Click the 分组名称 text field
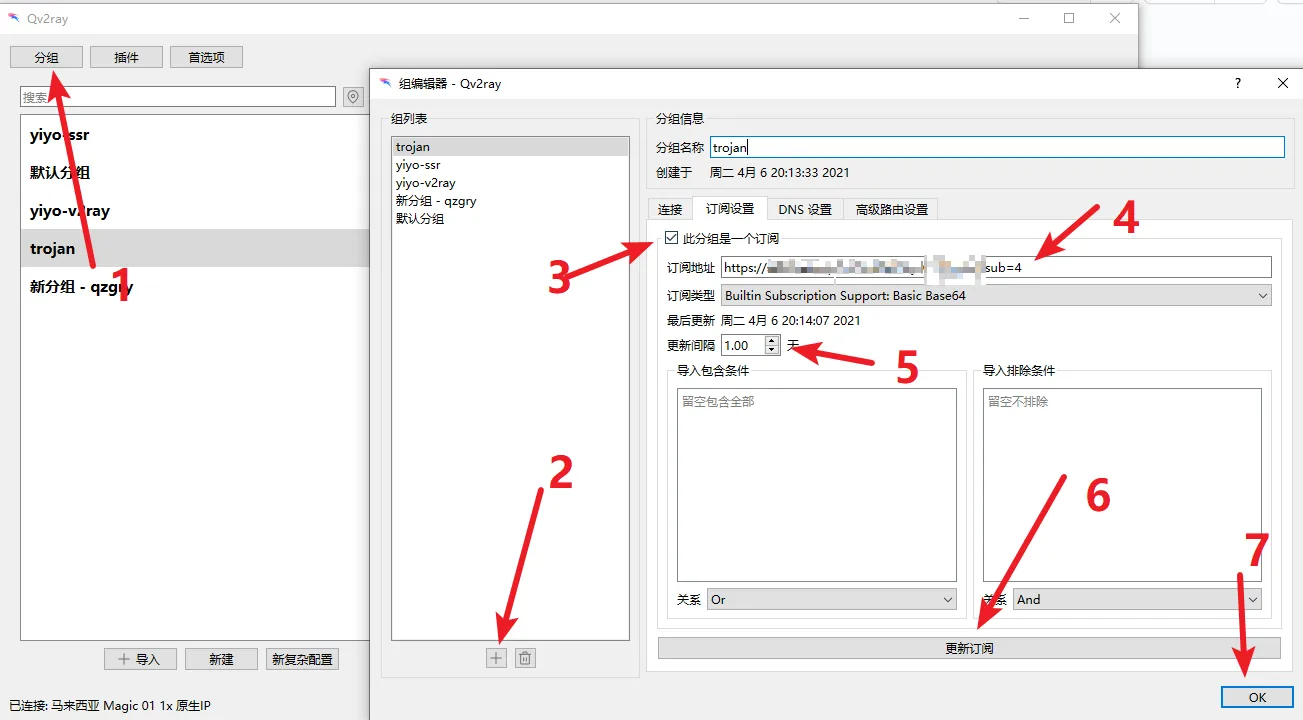1303x720 pixels. 997,147
